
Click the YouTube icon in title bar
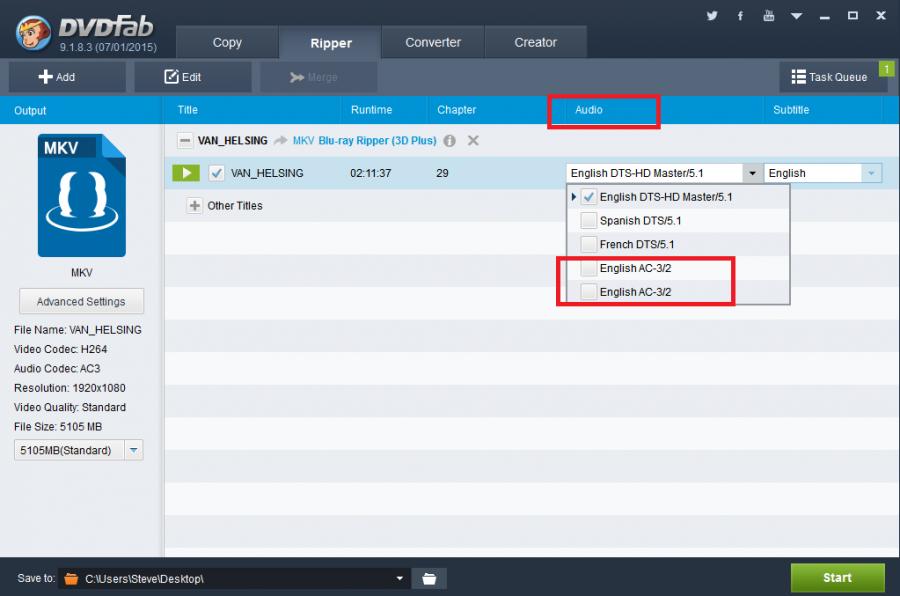pyautogui.click(x=768, y=16)
